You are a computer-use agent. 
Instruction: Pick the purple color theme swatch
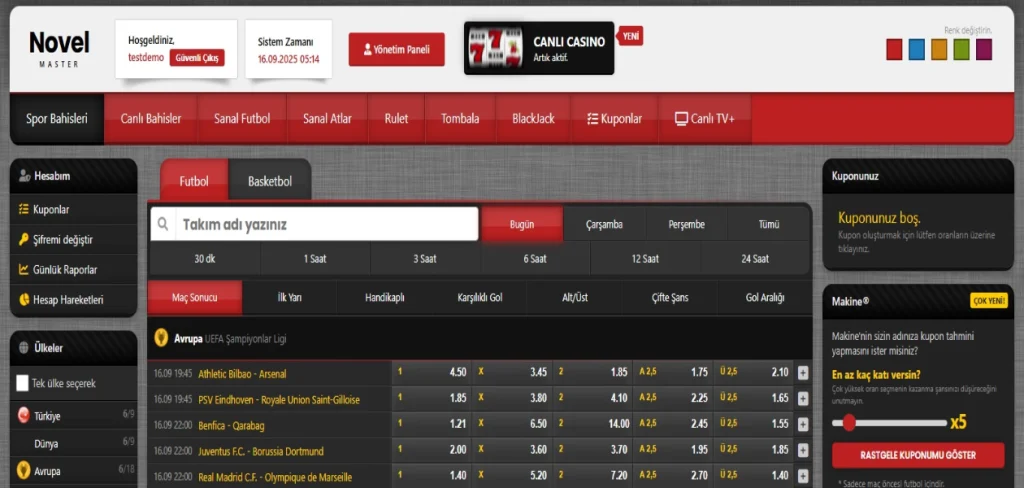pos(984,50)
